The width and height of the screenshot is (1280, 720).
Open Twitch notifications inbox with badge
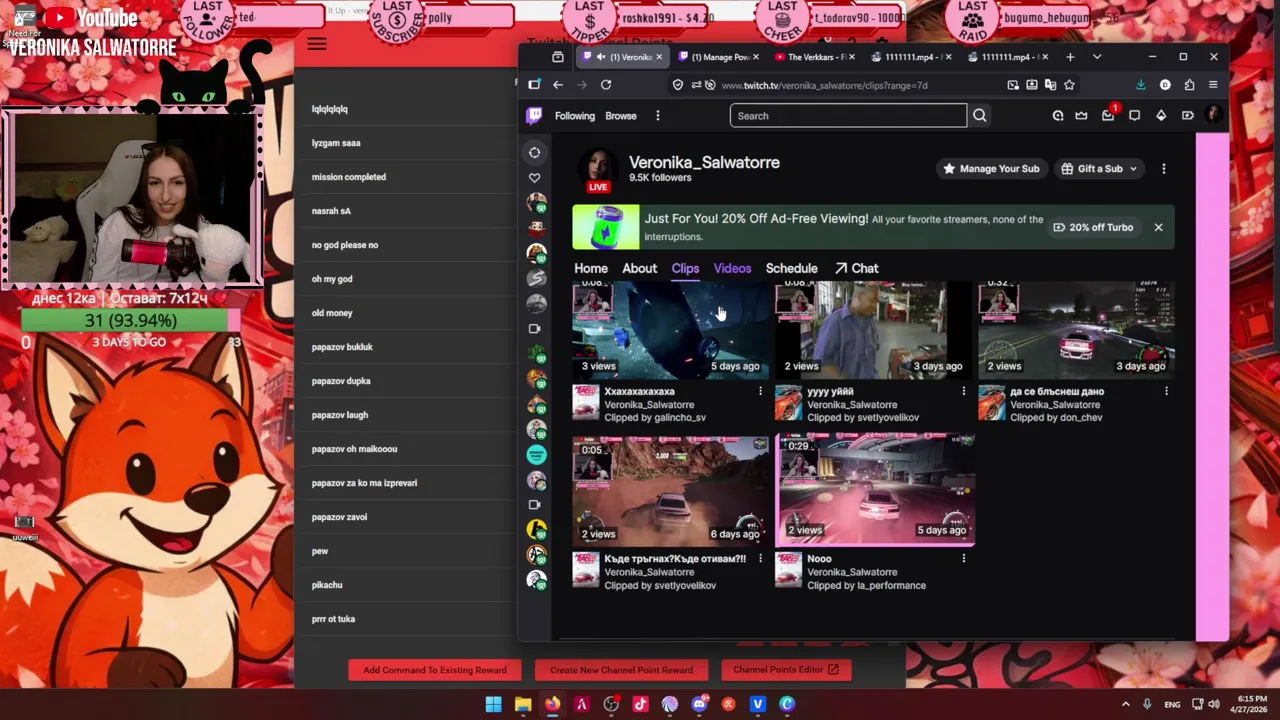1108,115
